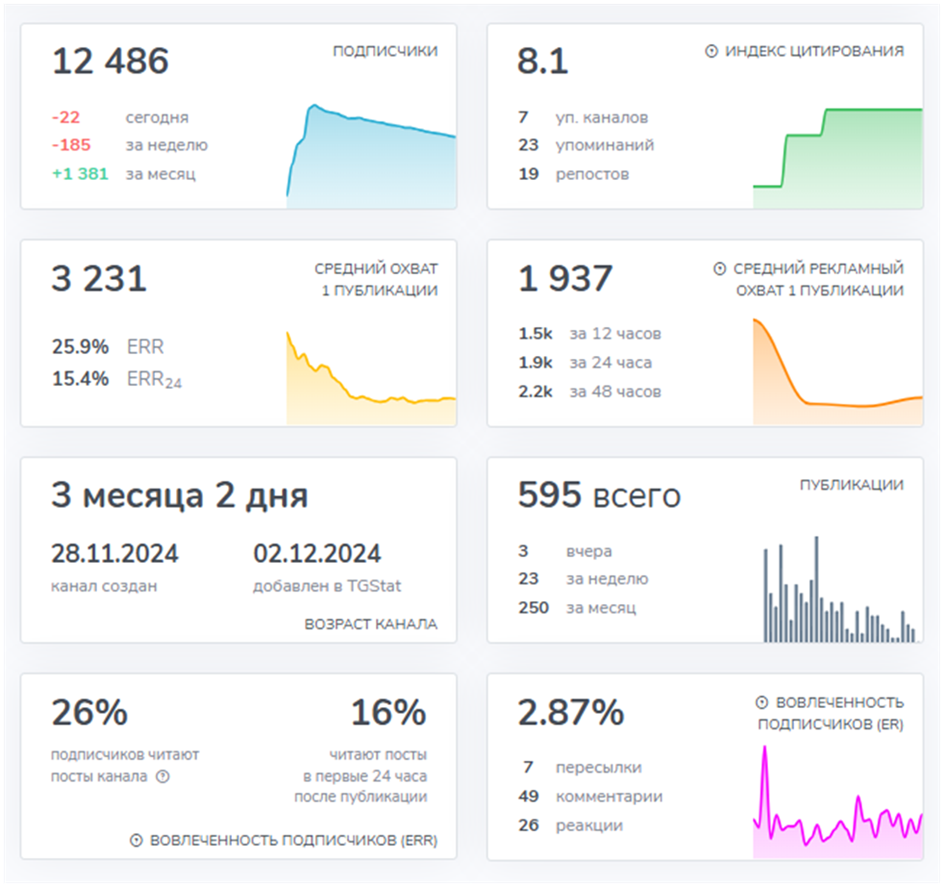Open the magenta ER engagement chart
The width and height of the screenshot is (944, 887).
click(837, 801)
